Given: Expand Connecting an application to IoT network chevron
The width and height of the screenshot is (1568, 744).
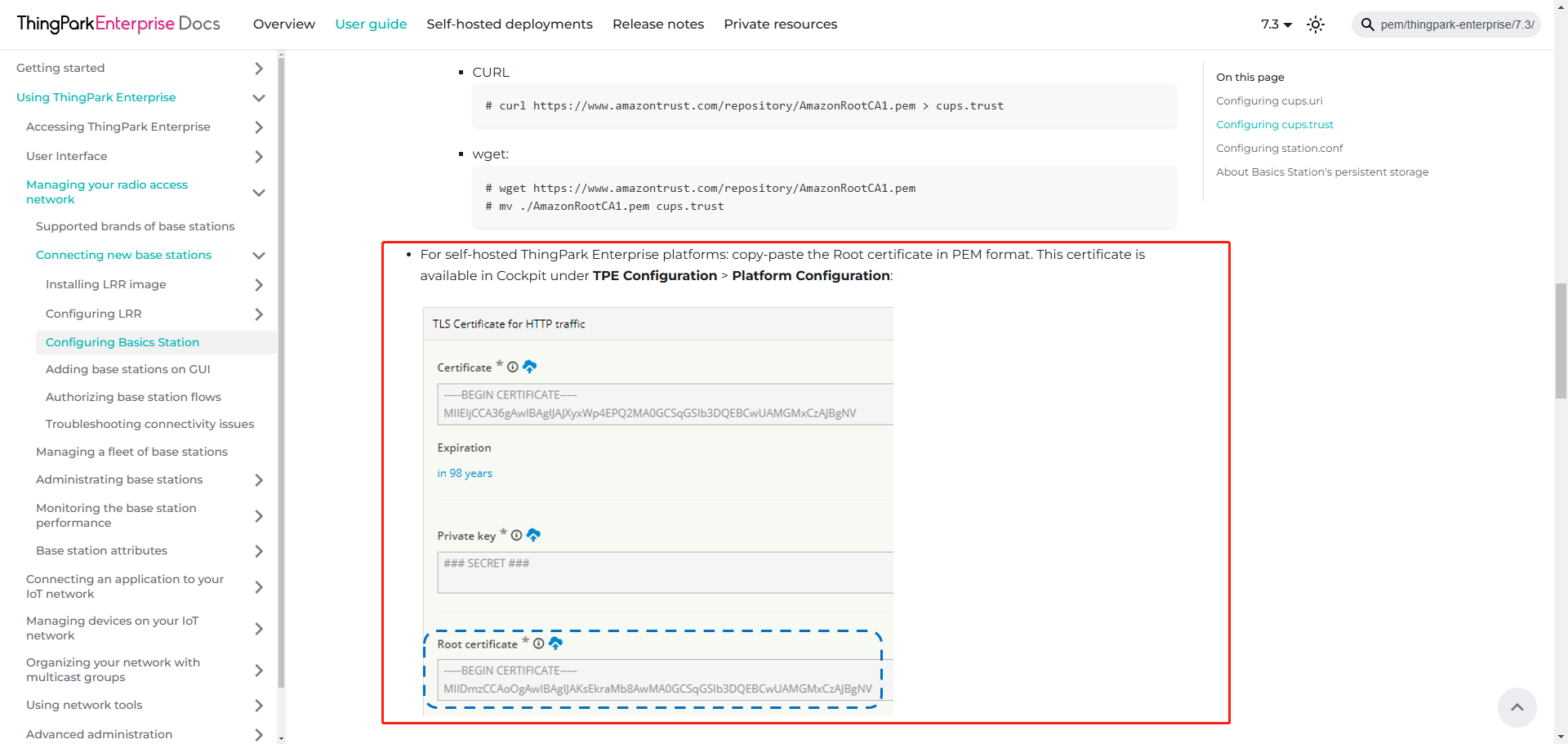Looking at the screenshot, I should tap(259, 587).
